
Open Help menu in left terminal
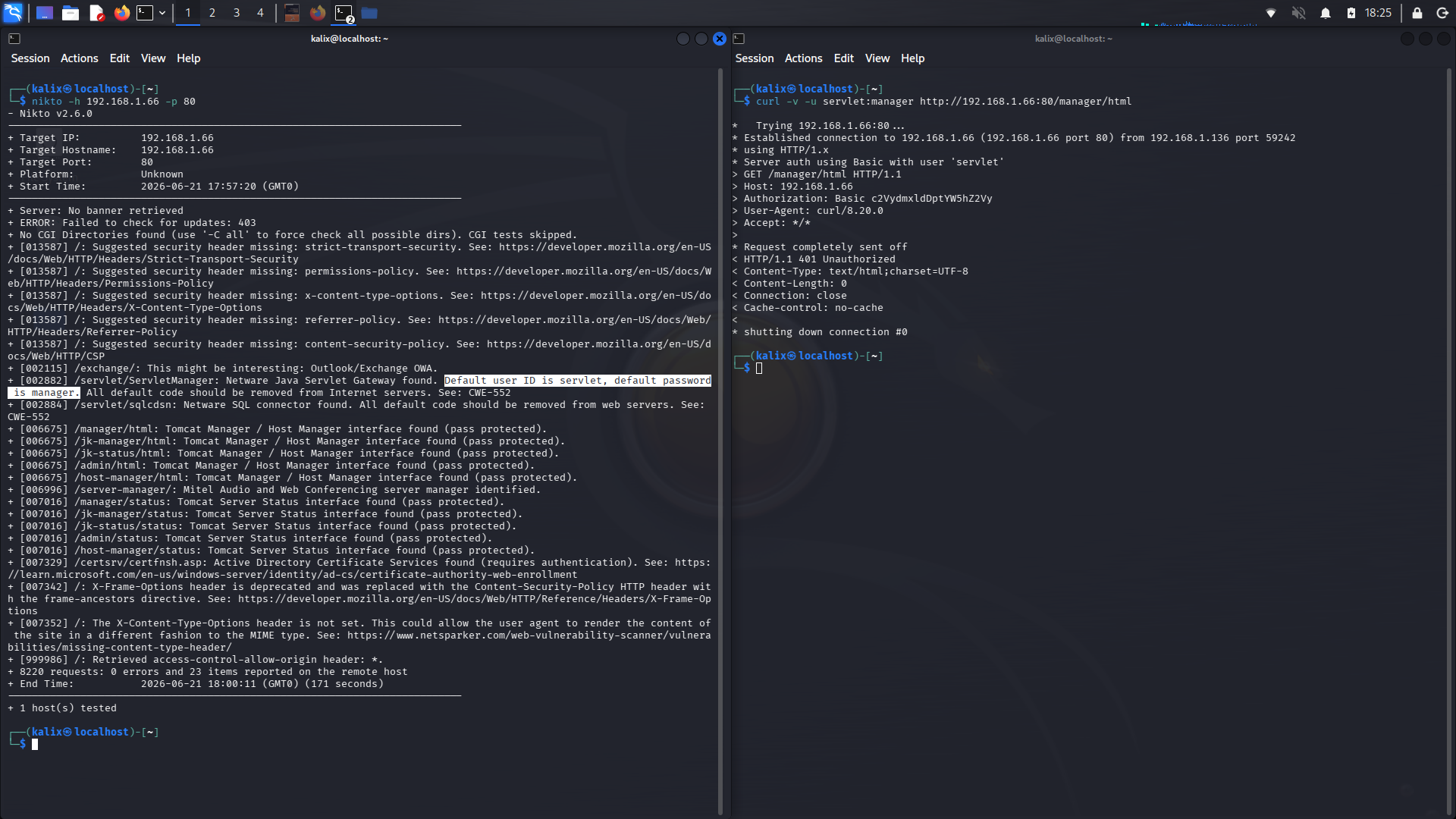coord(189,58)
